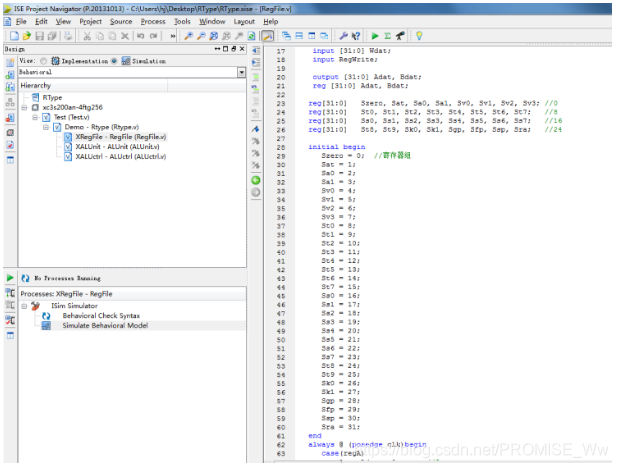Collapse the Demo - Rtype node
Image resolution: width=618 pixels, height=468 pixels.
46,127
